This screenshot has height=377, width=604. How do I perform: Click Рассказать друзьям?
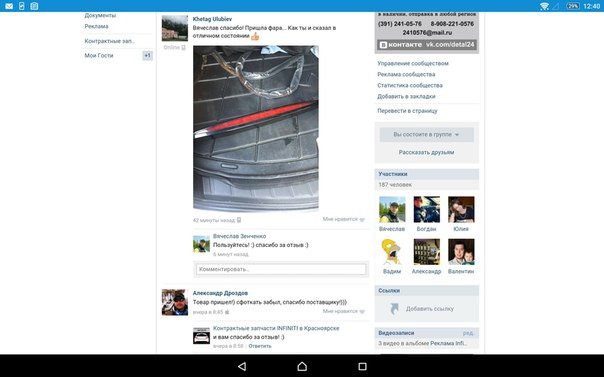tap(426, 152)
